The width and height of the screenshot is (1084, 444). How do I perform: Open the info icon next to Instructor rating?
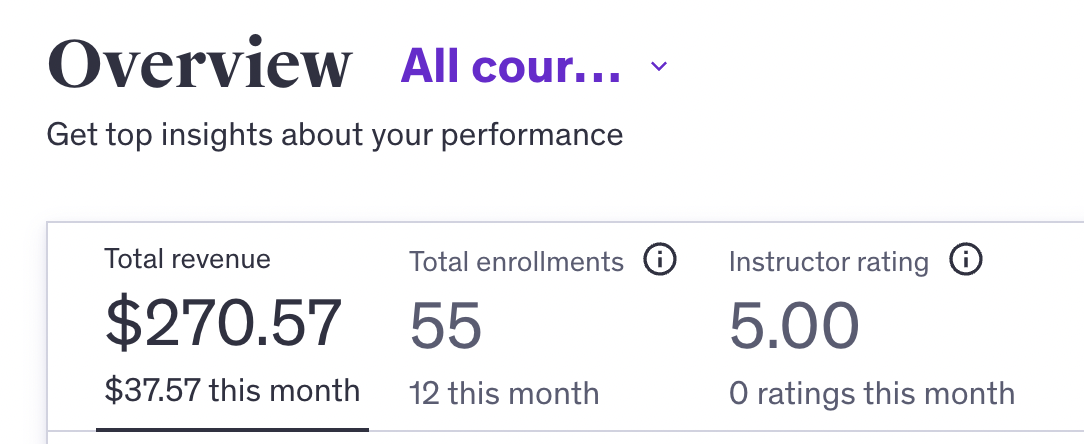[966, 260]
